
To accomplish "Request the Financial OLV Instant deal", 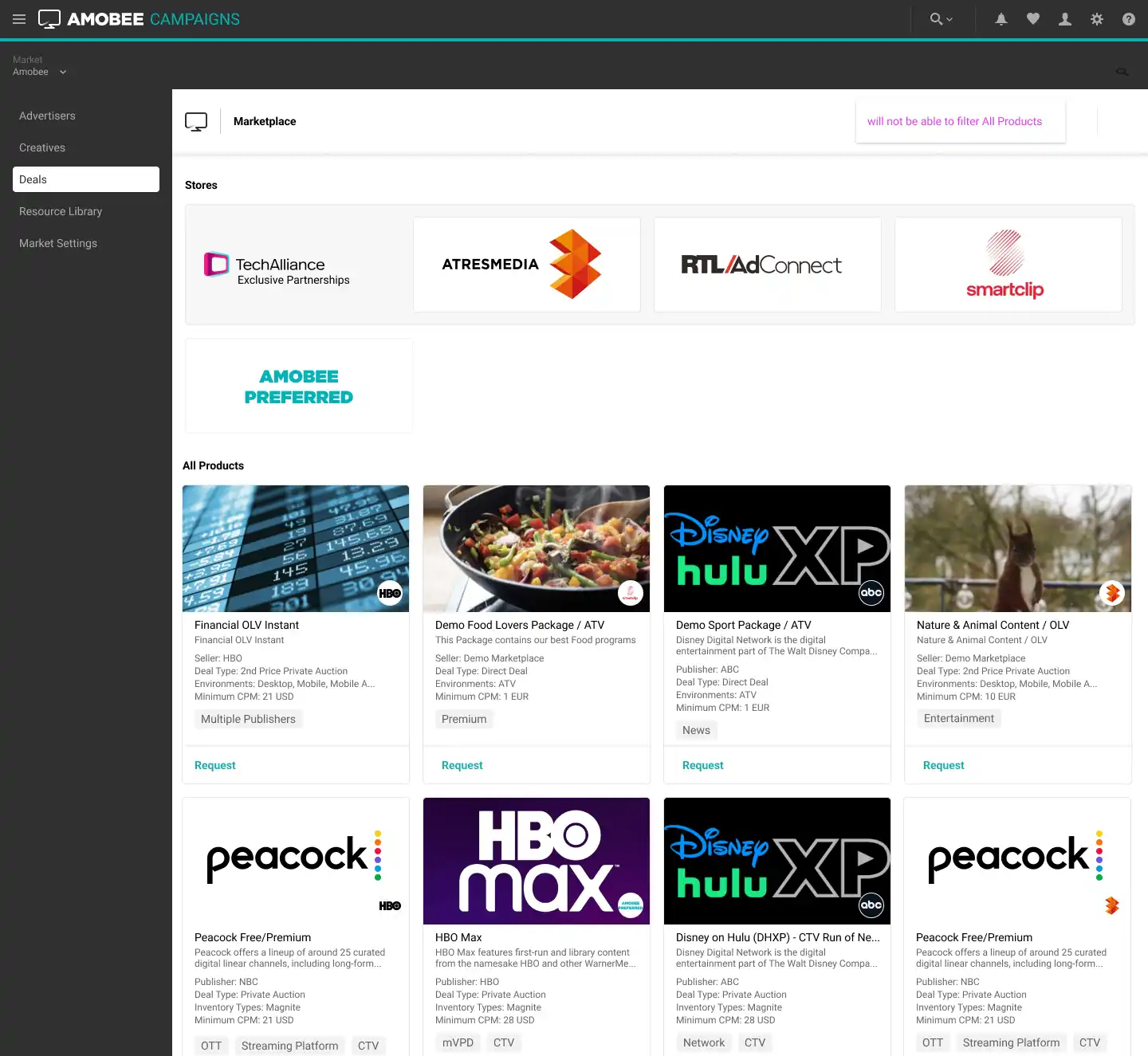I will coord(214,765).
